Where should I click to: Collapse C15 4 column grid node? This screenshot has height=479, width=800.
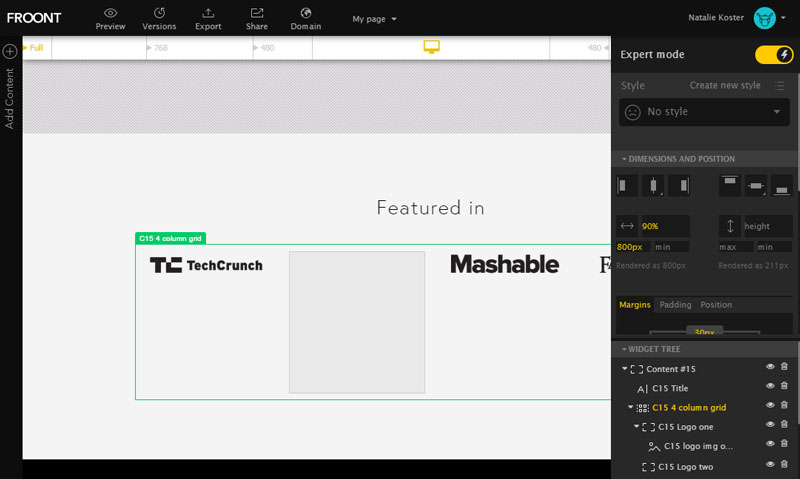click(631, 407)
